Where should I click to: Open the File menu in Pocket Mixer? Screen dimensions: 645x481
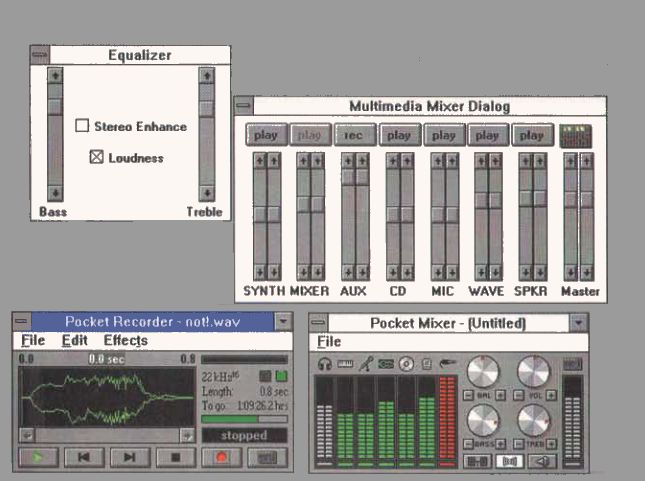pos(329,342)
